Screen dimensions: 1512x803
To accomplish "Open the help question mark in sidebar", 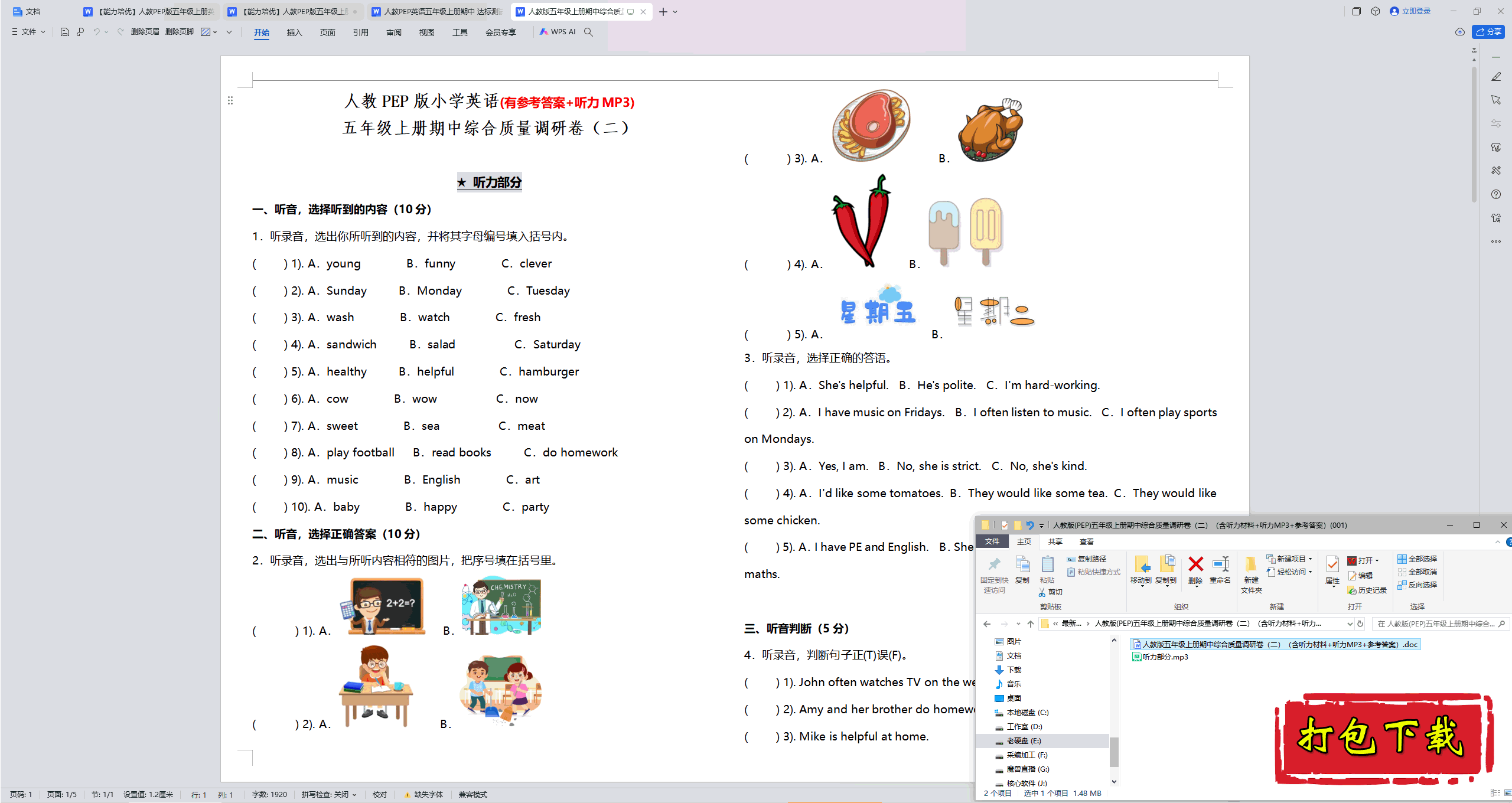I will [1496, 194].
